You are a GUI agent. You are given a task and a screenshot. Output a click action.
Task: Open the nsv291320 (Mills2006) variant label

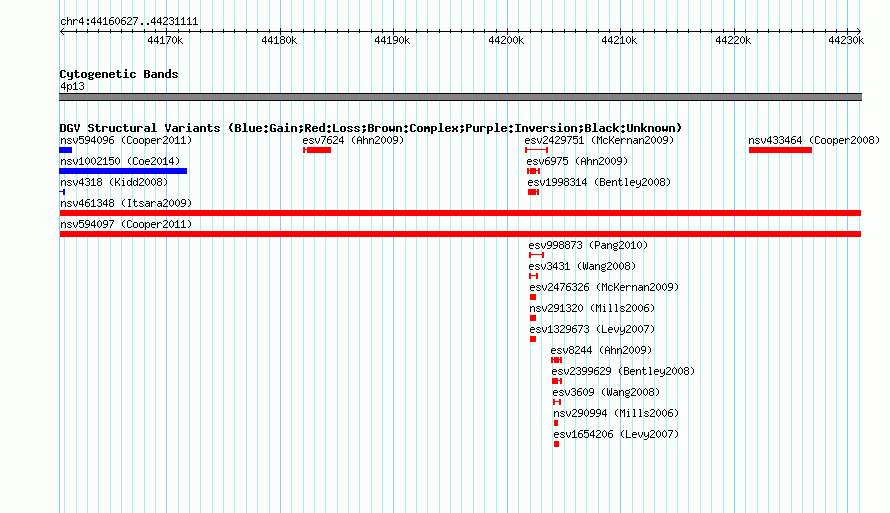[x=592, y=308]
